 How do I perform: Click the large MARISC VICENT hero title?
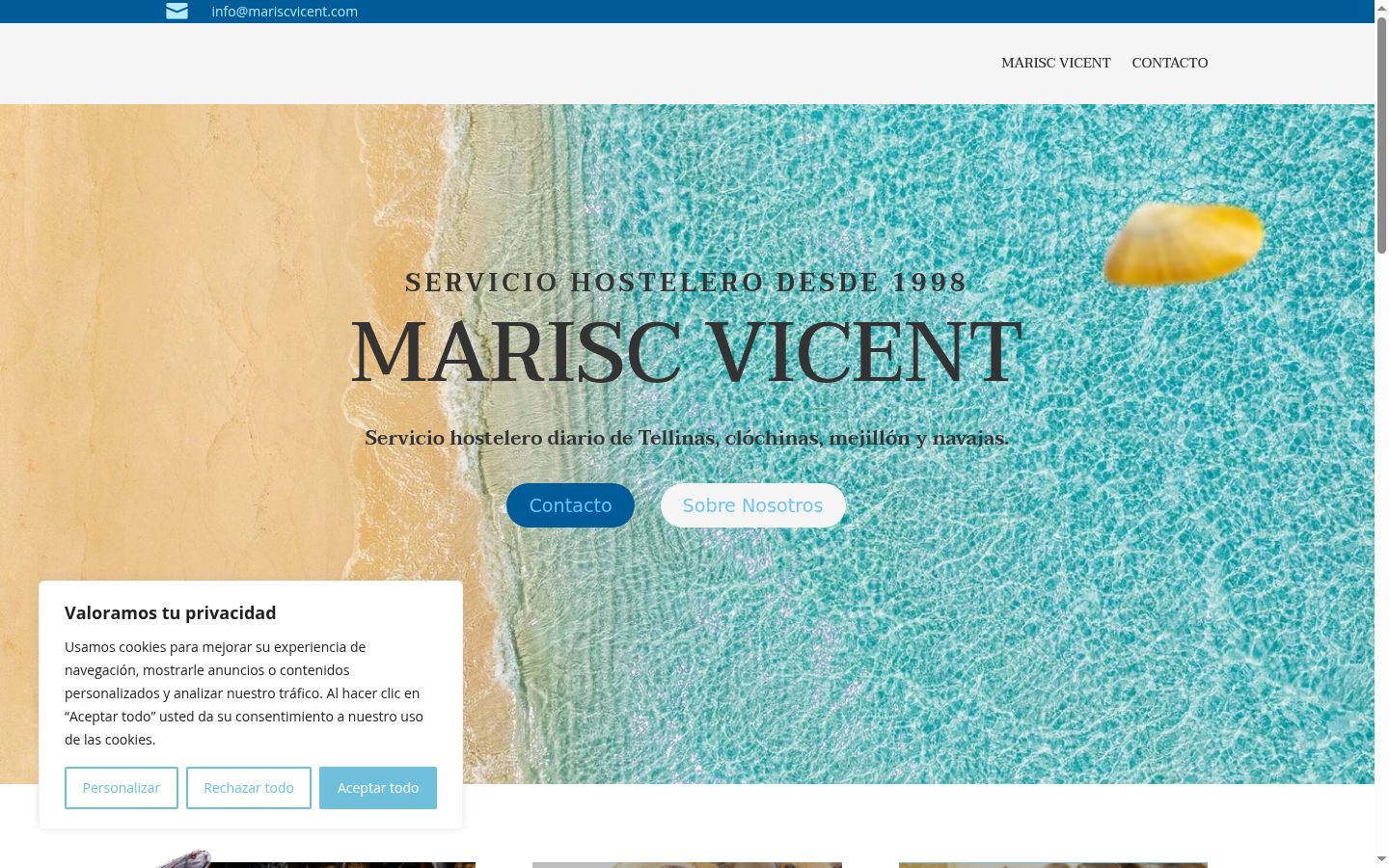(686, 353)
